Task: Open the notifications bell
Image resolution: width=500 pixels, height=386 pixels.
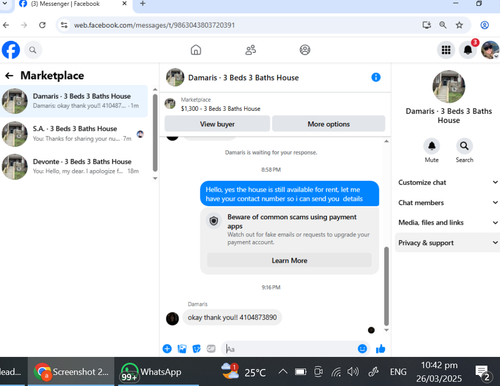Action: 468,50
